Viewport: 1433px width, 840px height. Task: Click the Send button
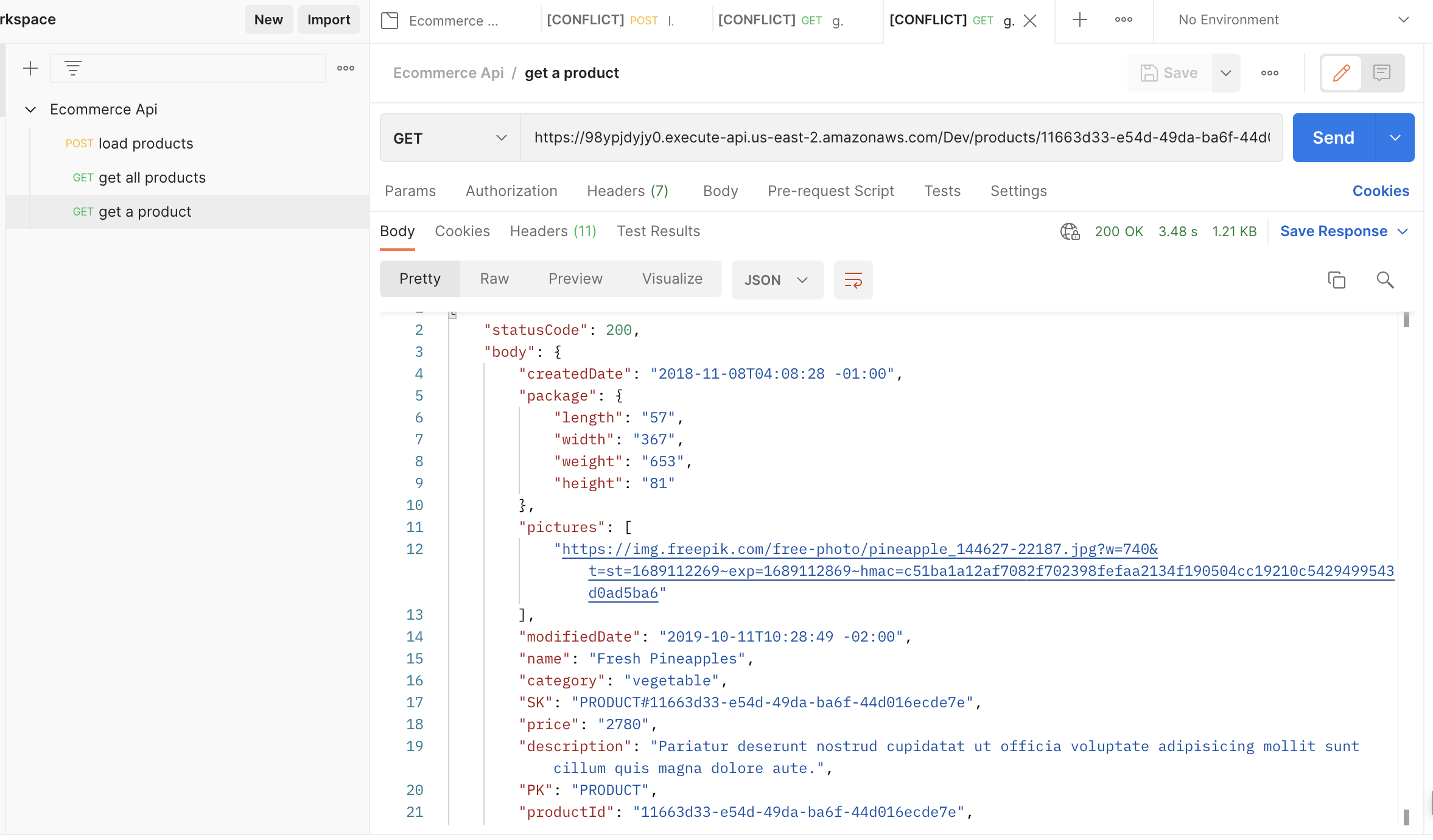pos(1333,138)
